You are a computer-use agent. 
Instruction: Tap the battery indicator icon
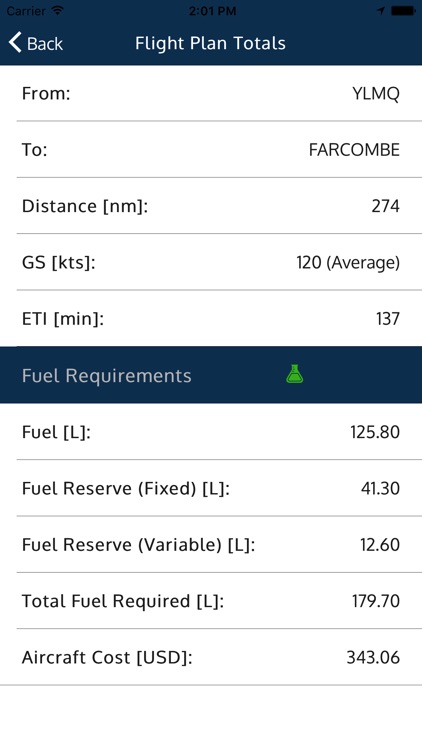[x=403, y=11]
